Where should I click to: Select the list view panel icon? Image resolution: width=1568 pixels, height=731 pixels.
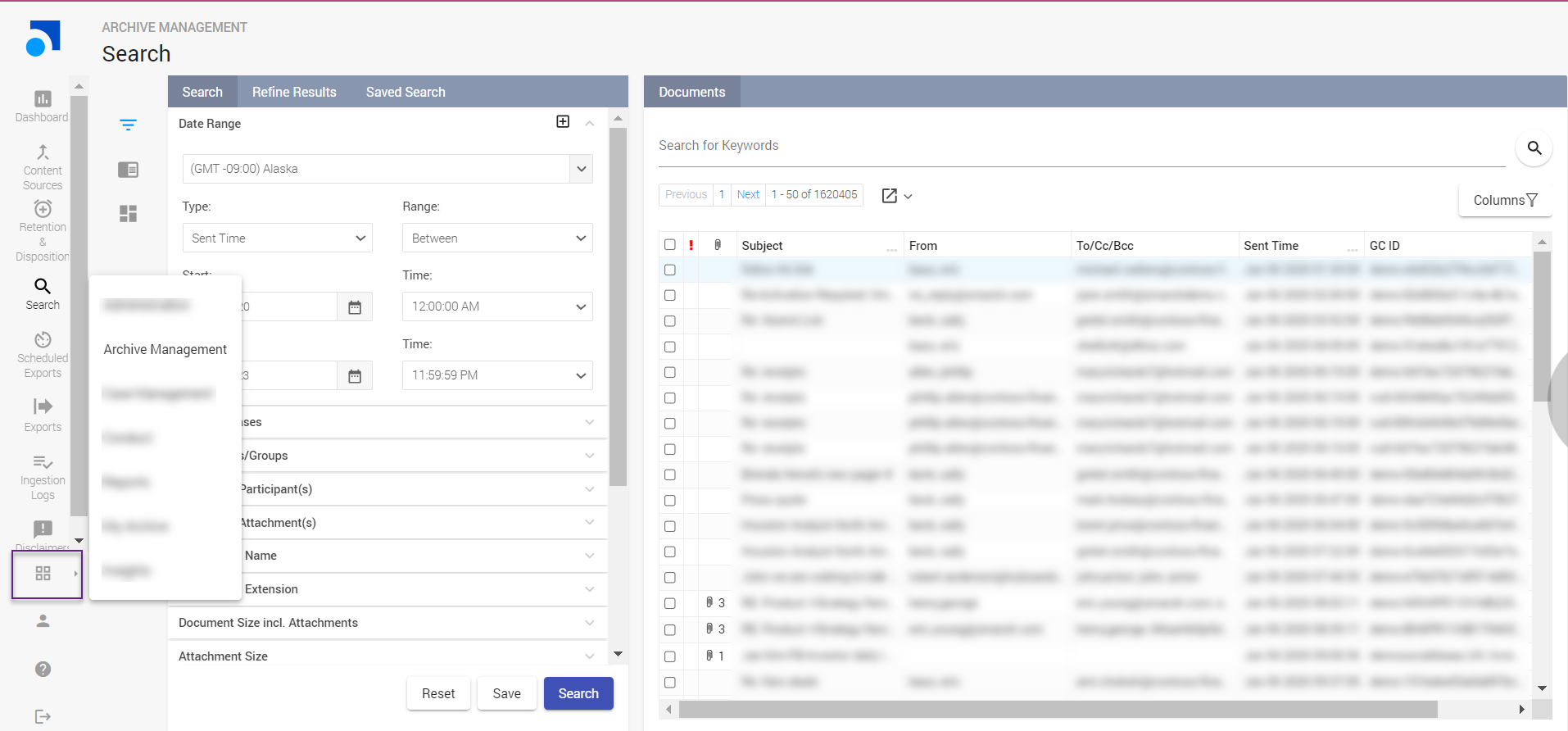point(128,170)
